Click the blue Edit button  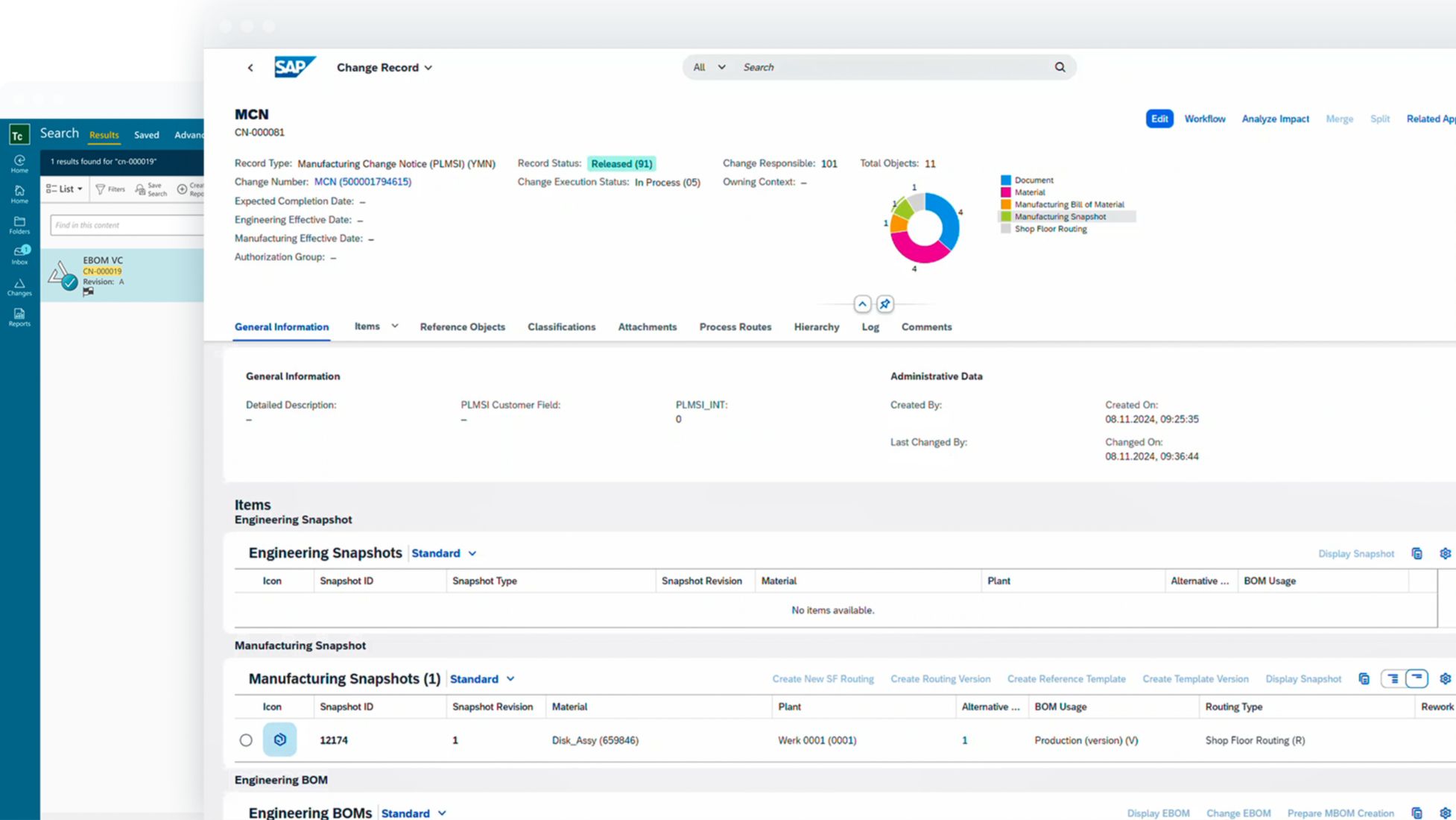(x=1159, y=119)
